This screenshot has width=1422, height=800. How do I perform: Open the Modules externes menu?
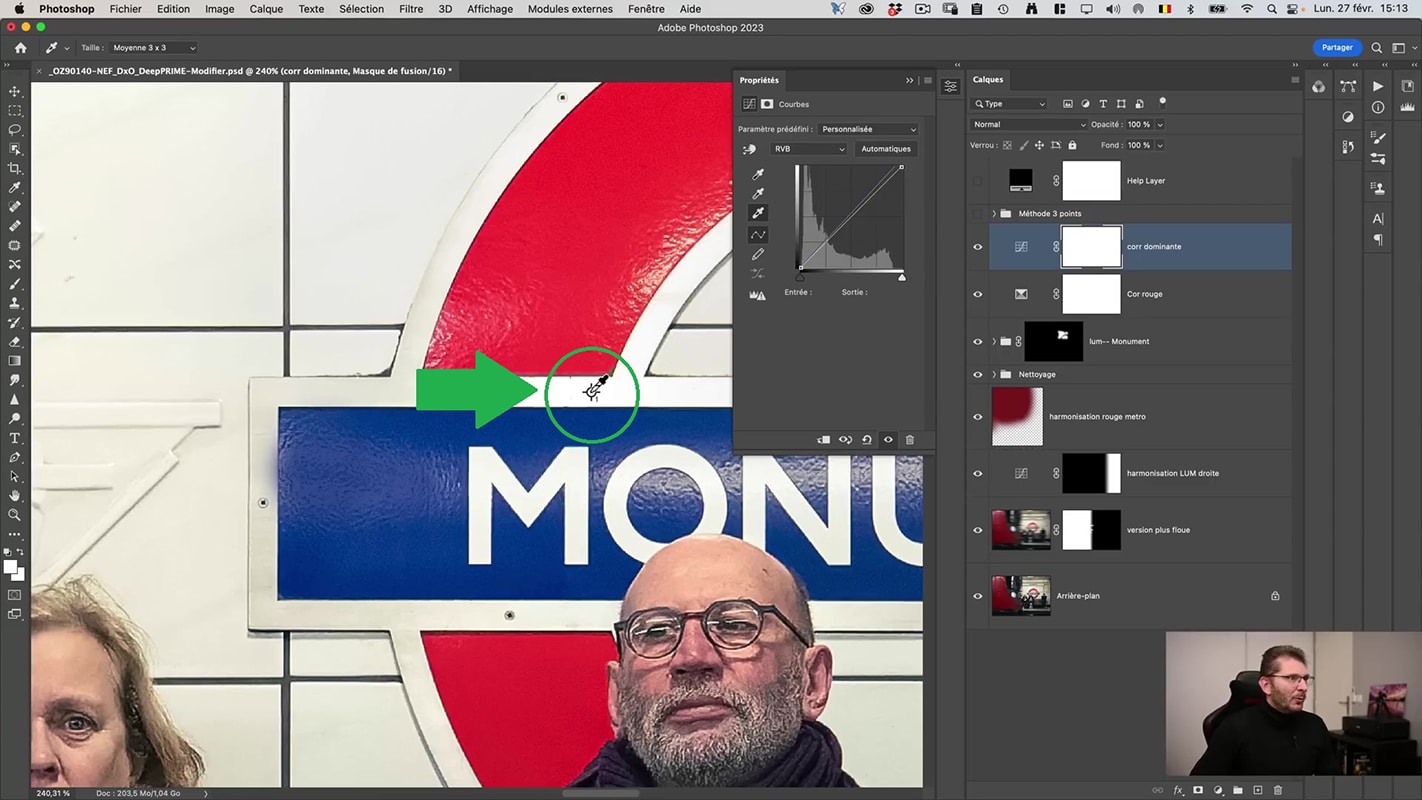coord(570,9)
